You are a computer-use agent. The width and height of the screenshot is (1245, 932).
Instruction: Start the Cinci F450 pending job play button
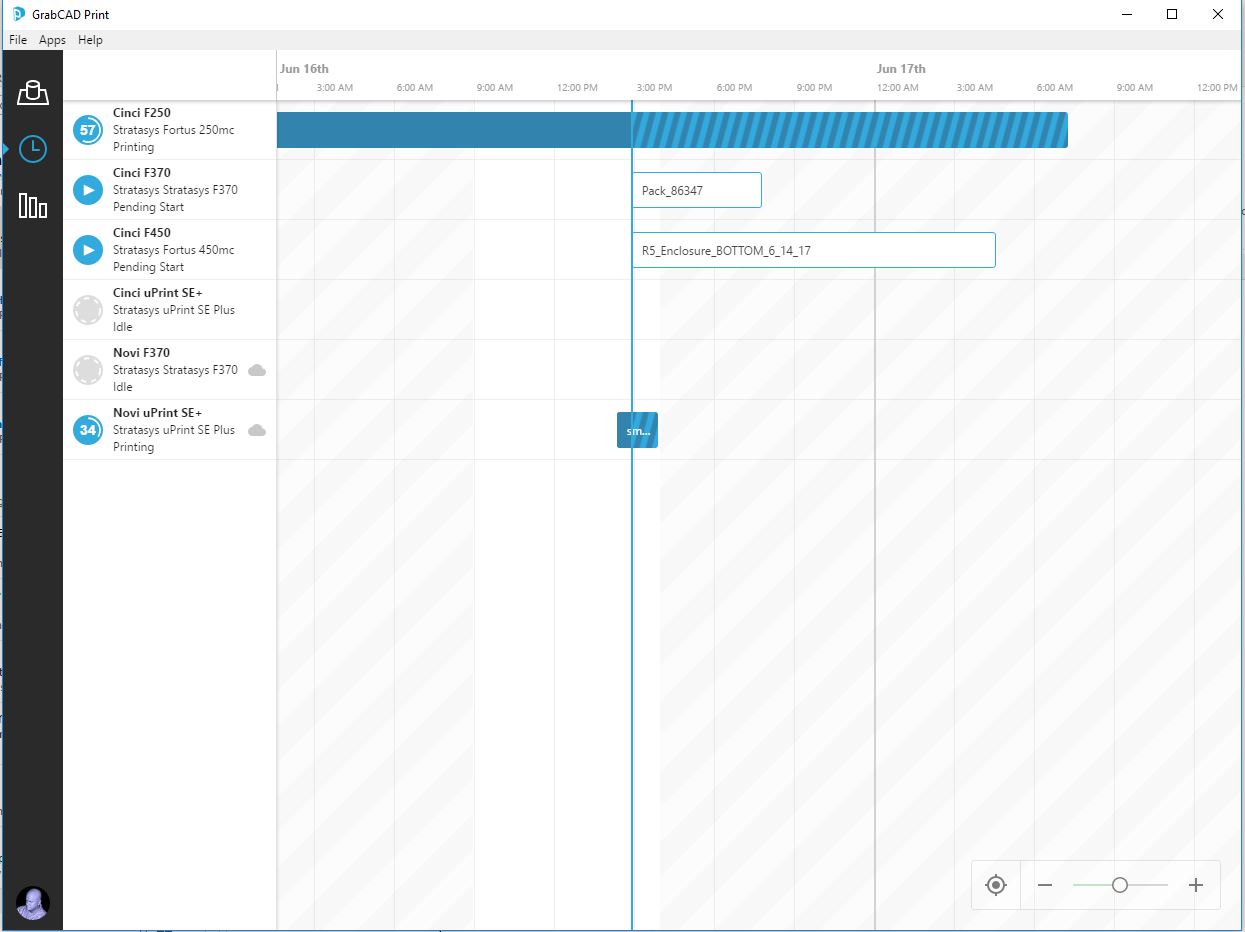(x=88, y=250)
